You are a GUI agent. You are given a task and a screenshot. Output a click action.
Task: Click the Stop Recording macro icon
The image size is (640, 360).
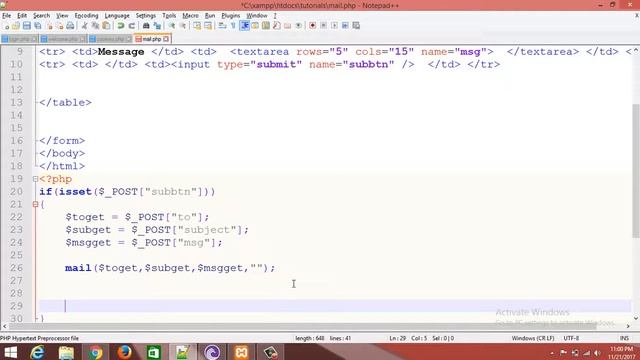[323, 26]
